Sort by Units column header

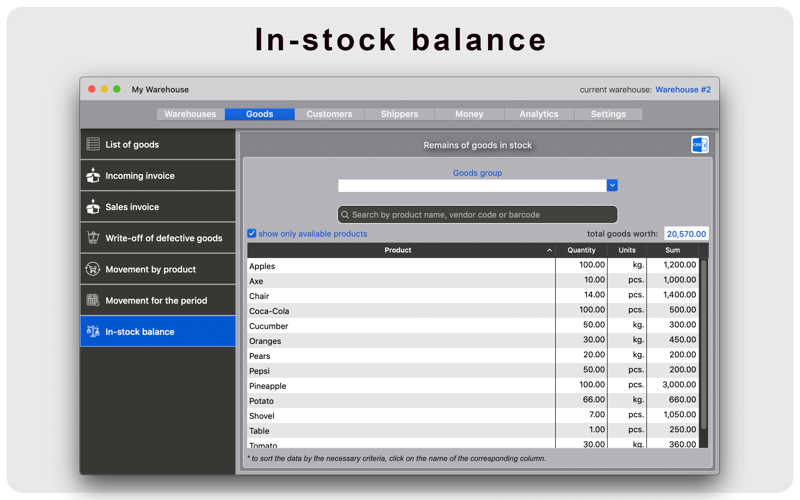(627, 250)
